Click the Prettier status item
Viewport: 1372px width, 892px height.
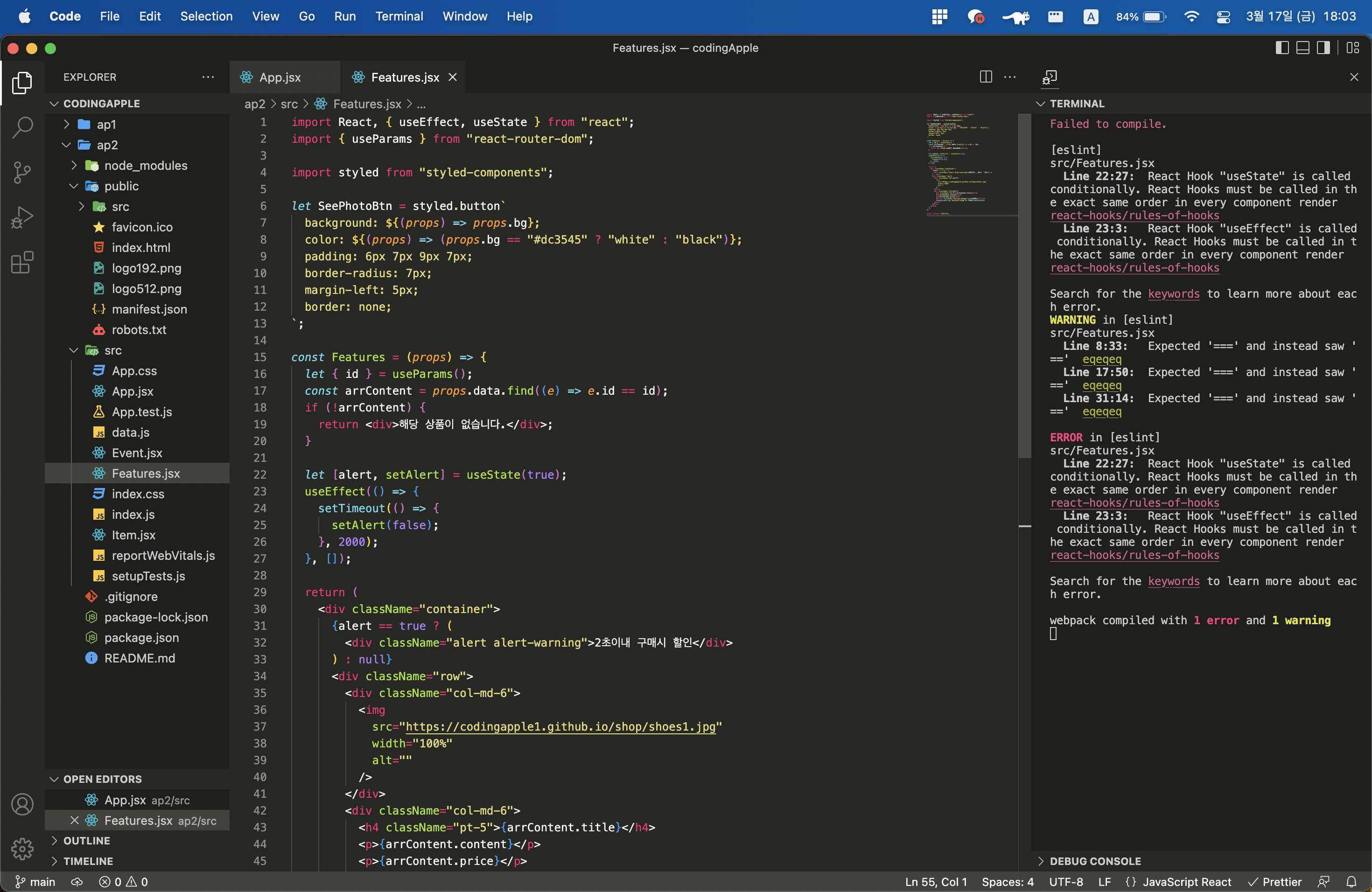1274,882
